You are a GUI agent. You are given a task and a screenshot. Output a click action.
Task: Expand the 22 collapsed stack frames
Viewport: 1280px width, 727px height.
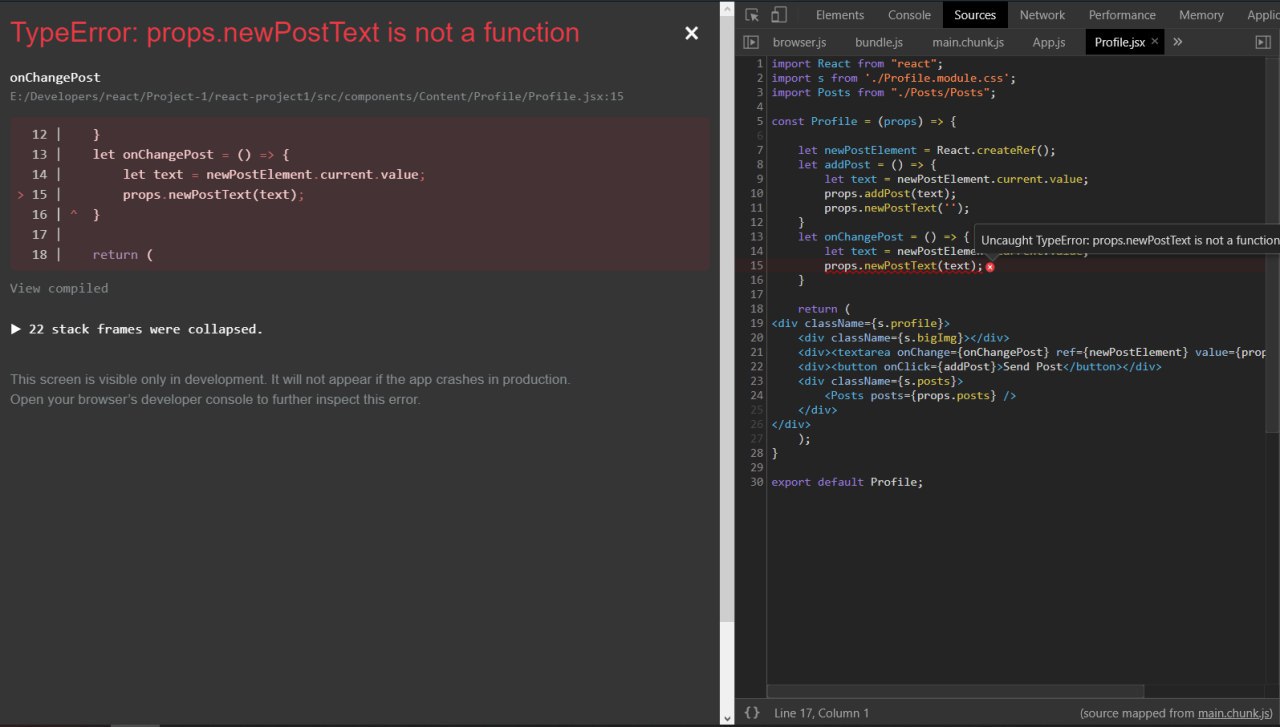(x=136, y=329)
